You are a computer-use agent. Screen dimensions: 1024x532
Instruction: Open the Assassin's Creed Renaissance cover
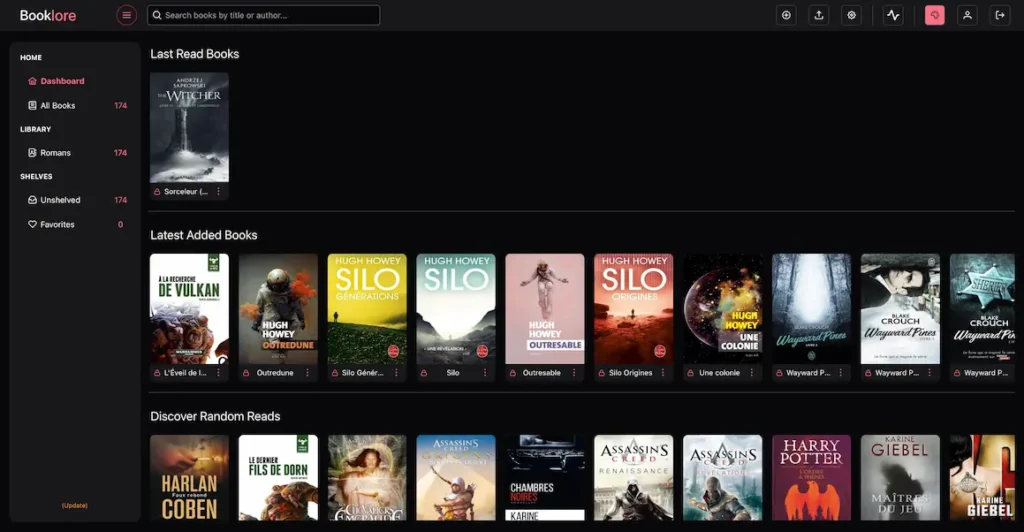[633, 478]
